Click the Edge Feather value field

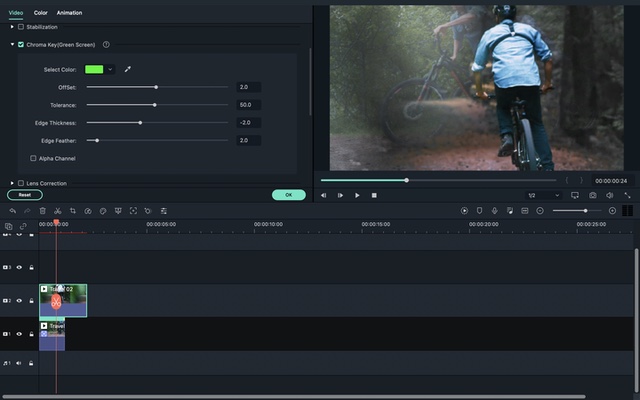249,140
